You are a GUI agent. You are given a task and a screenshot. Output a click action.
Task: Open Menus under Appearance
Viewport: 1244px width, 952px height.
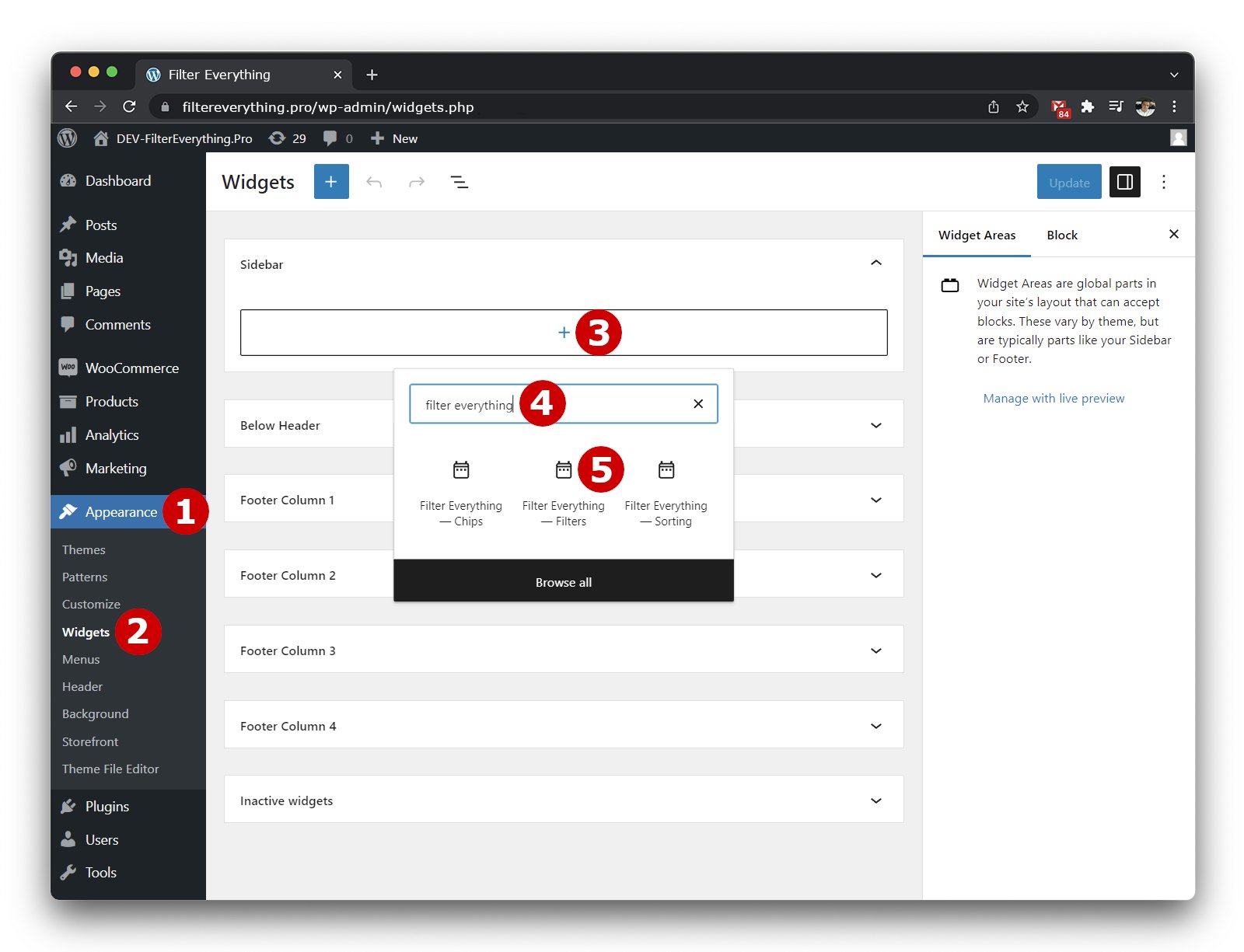(81, 659)
